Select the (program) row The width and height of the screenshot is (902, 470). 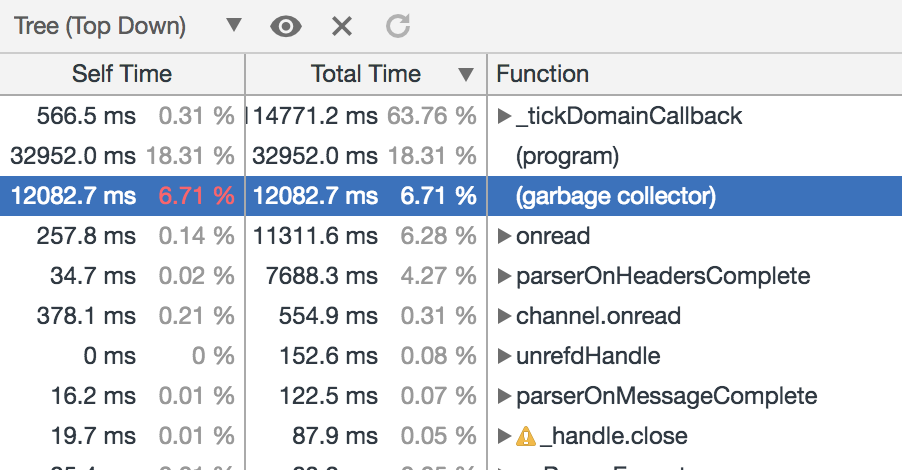567,156
